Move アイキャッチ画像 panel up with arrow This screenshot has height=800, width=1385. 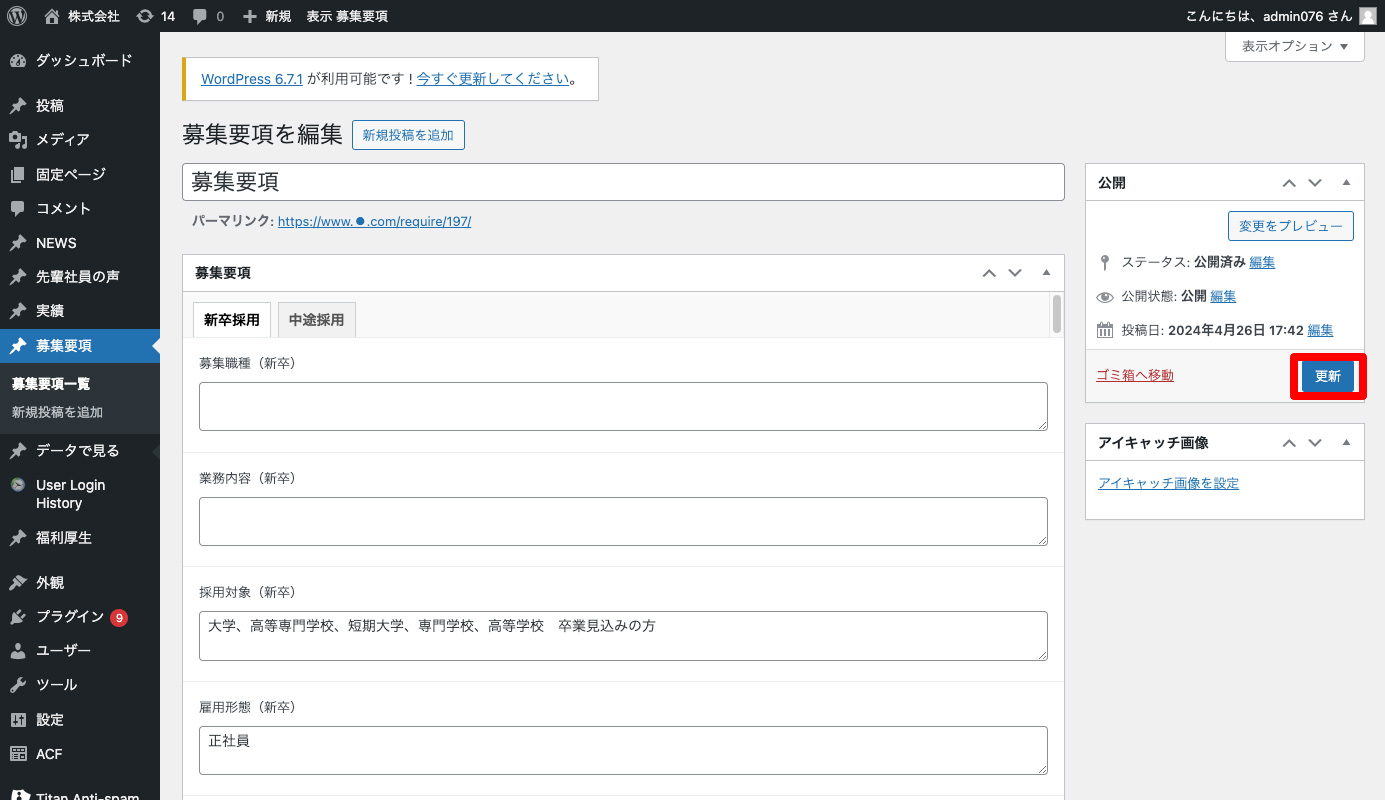pos(1289,443)
